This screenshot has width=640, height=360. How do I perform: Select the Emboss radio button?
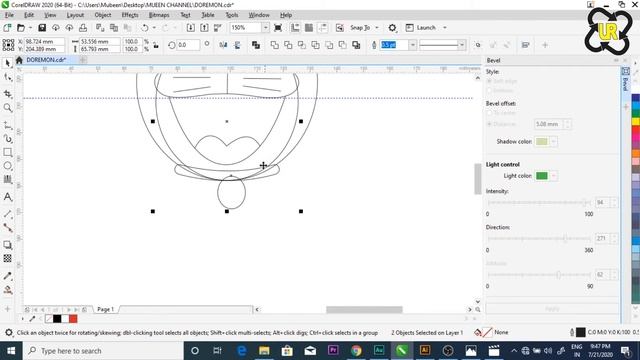[x=489, y=91]
